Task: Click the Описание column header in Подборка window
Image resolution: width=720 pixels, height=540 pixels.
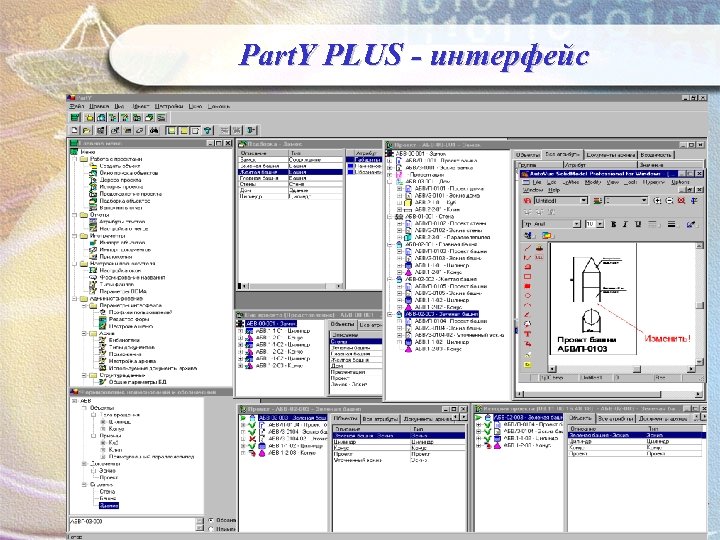Action: click(x=263, y=153)
